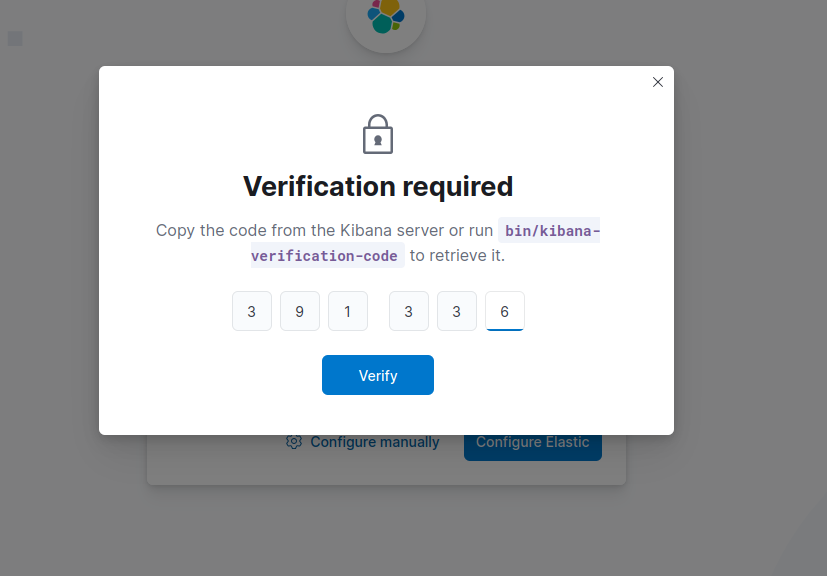827x576 pixels.
Task: Click the bin/kibana- code snippet
Action: pyautogui.click(x=549, y=231)
